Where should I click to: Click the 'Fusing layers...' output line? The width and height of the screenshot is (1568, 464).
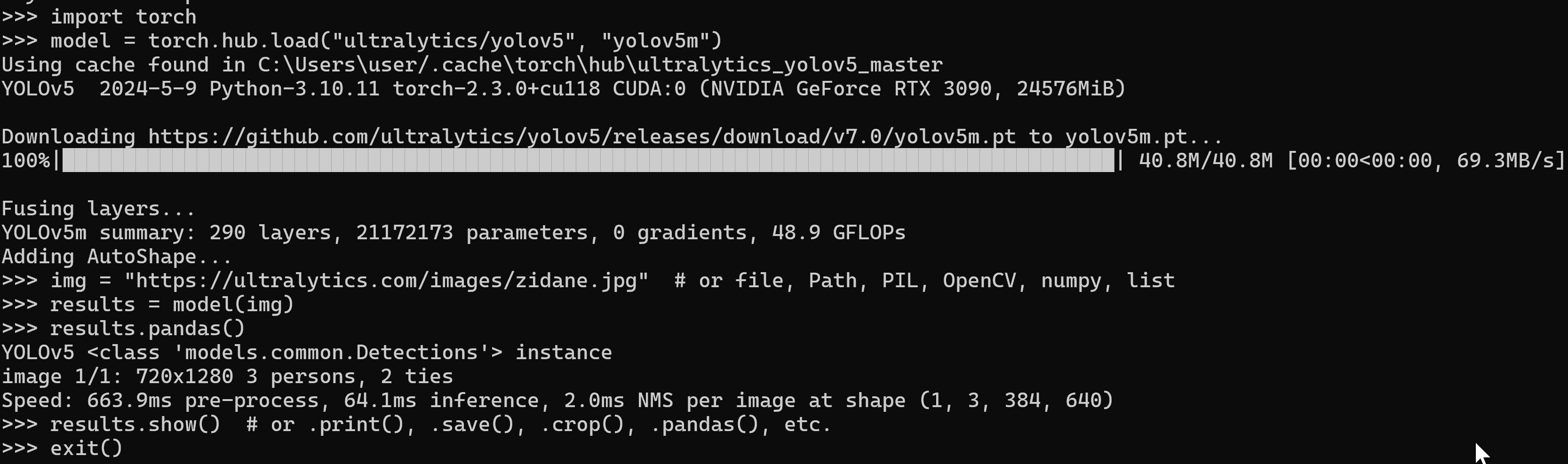[99, 209]
